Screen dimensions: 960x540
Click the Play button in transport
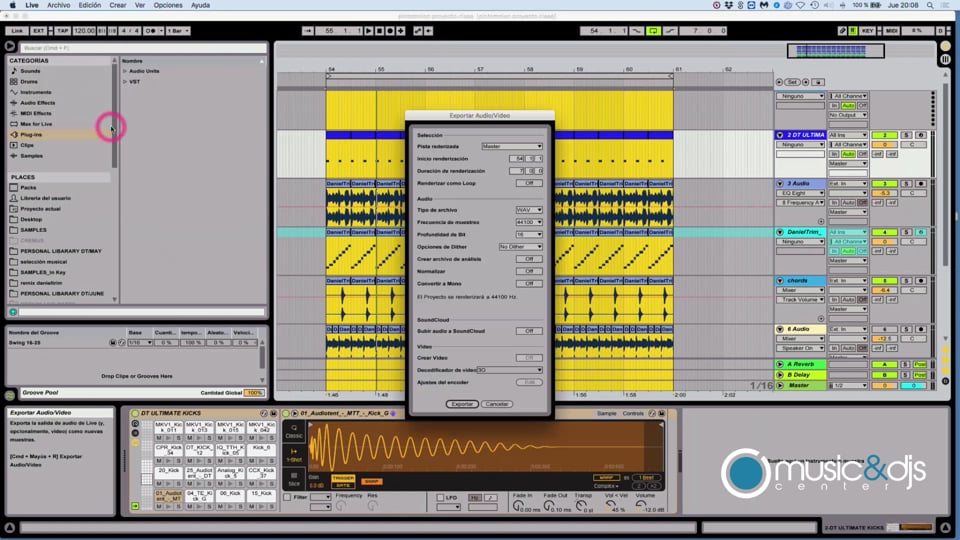point(369,31)
